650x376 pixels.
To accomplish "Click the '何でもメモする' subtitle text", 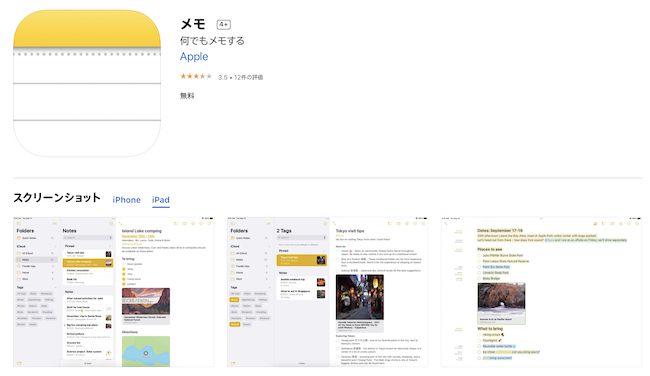I will tap(212, 41).
